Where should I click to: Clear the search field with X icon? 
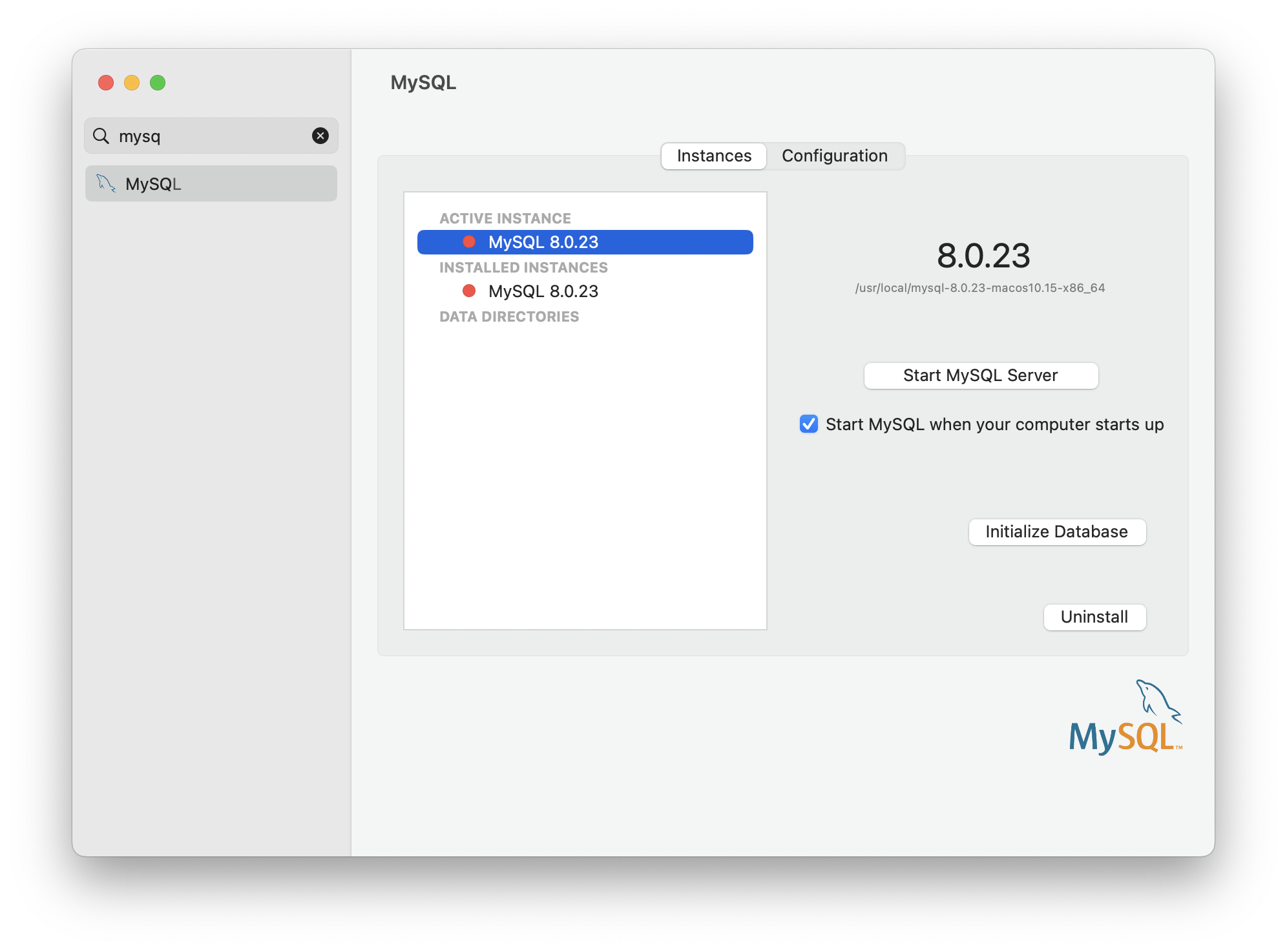[320, 136]
